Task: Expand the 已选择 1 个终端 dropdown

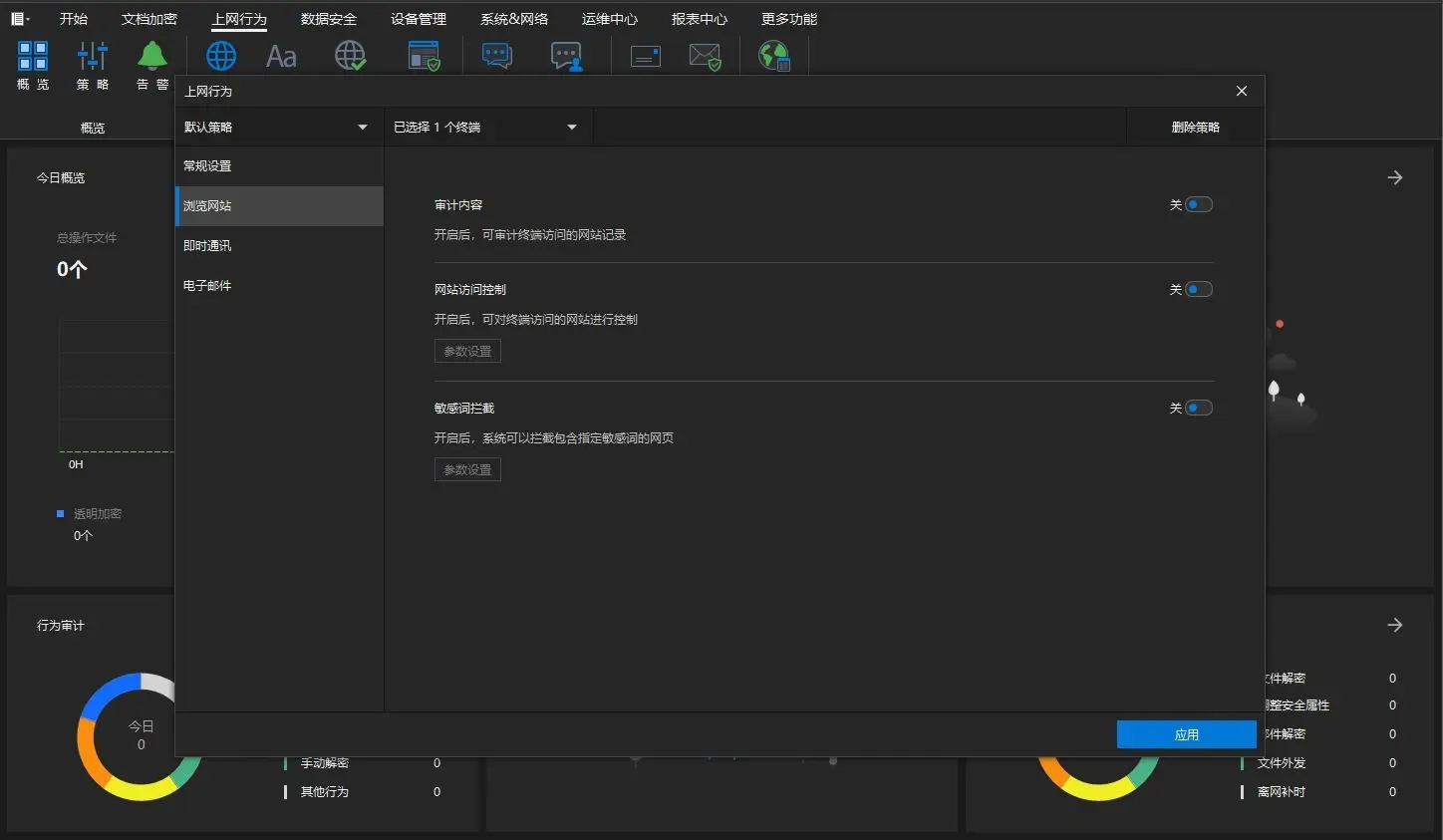Action: tap(487, 128)
